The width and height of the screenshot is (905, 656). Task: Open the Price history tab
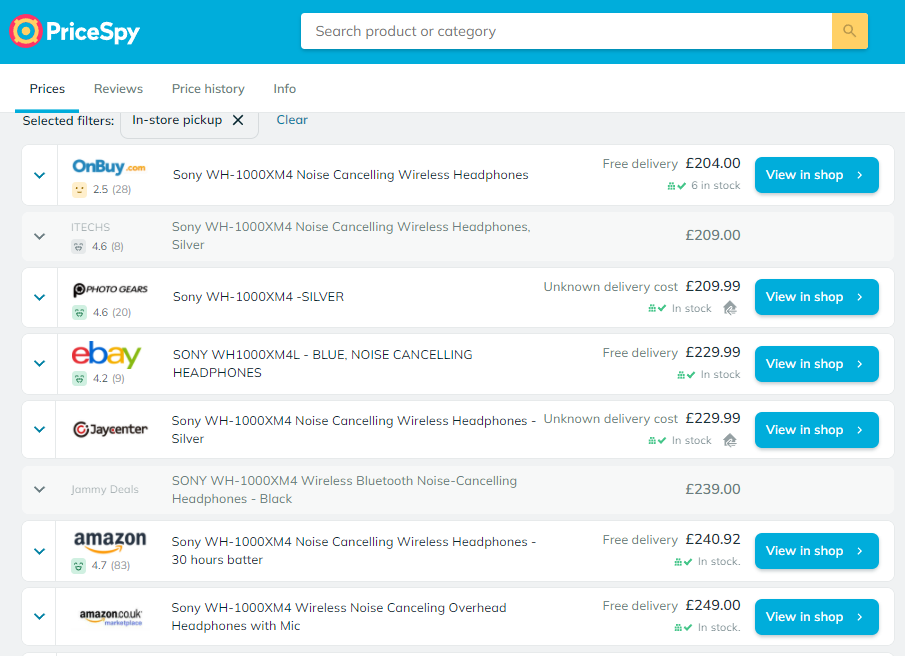208,89
